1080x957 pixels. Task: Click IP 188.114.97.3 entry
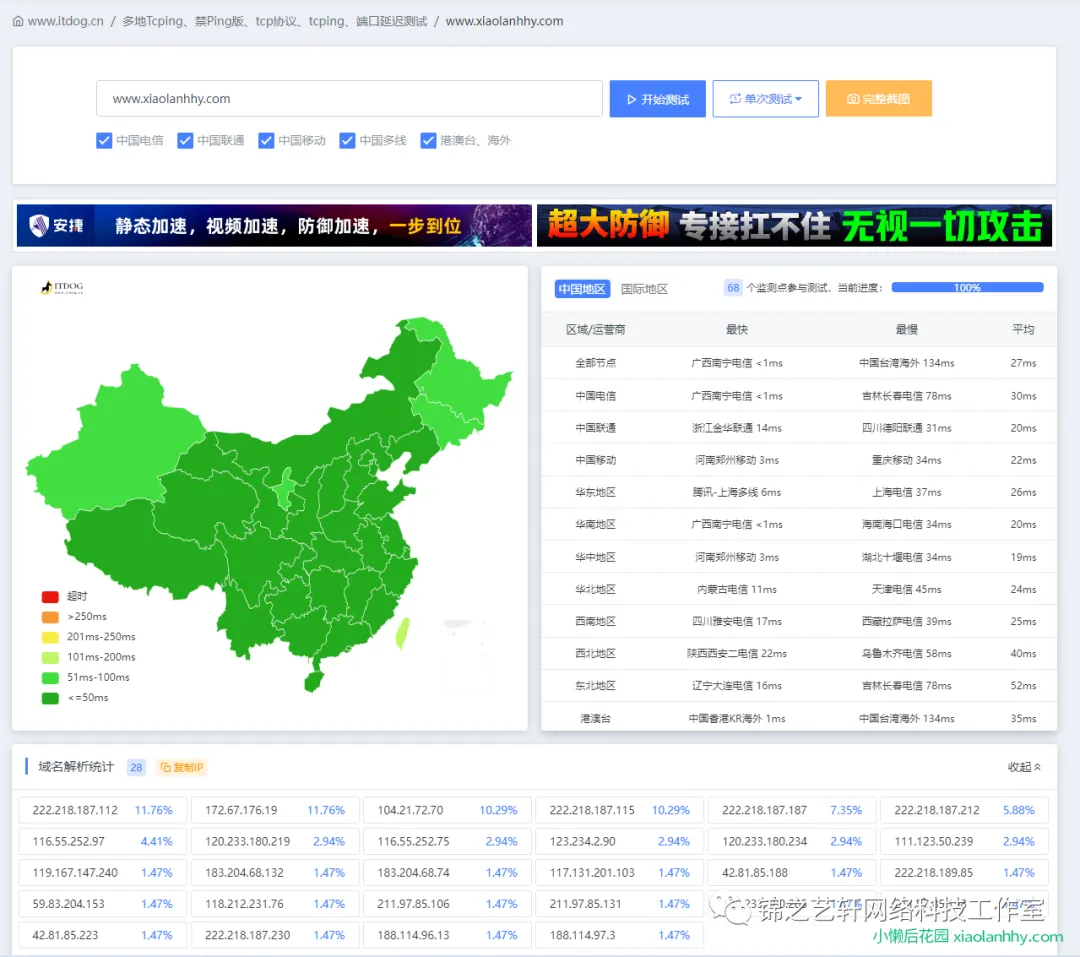click(619, 935)
